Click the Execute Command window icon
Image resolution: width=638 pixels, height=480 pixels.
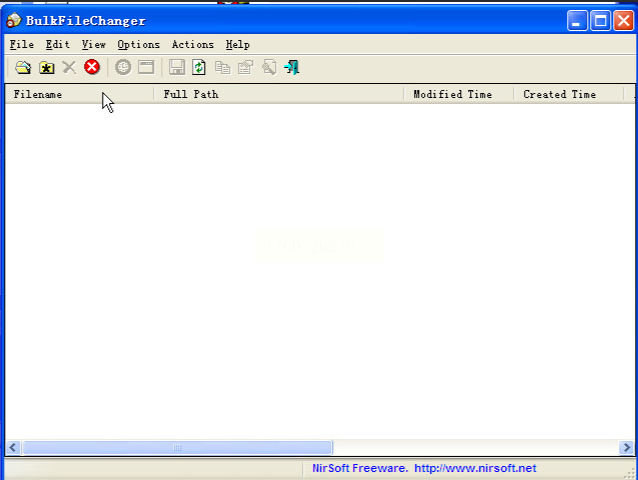(x=146, y=67)
